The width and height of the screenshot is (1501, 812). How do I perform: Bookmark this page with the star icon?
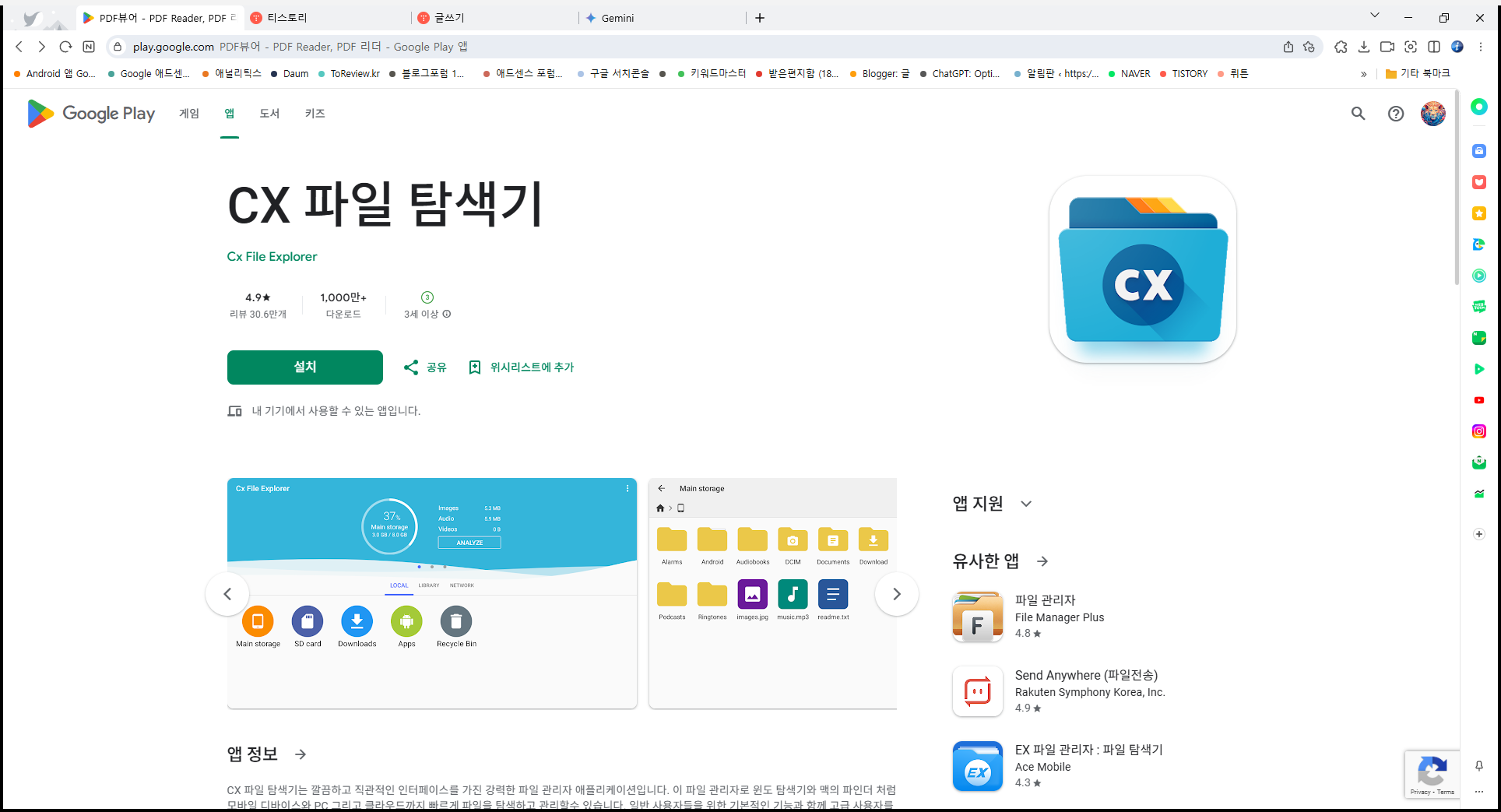(x=1309, y=47)
